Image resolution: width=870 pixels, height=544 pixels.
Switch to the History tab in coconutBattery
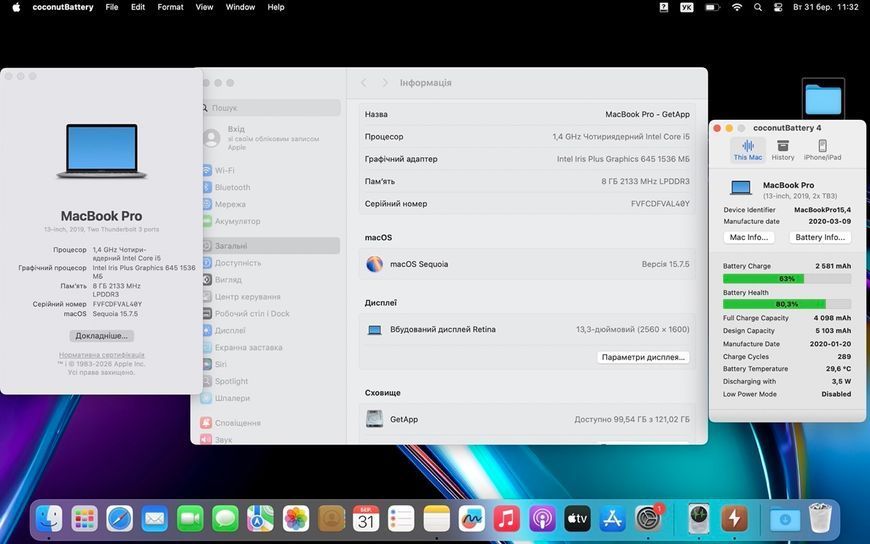[783, 150]
